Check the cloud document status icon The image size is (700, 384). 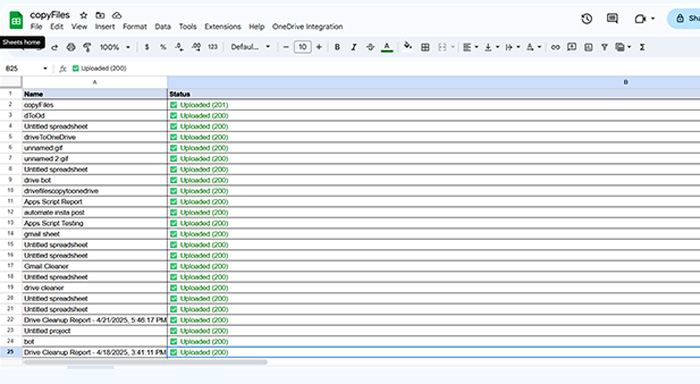click(x=117, y=15)
